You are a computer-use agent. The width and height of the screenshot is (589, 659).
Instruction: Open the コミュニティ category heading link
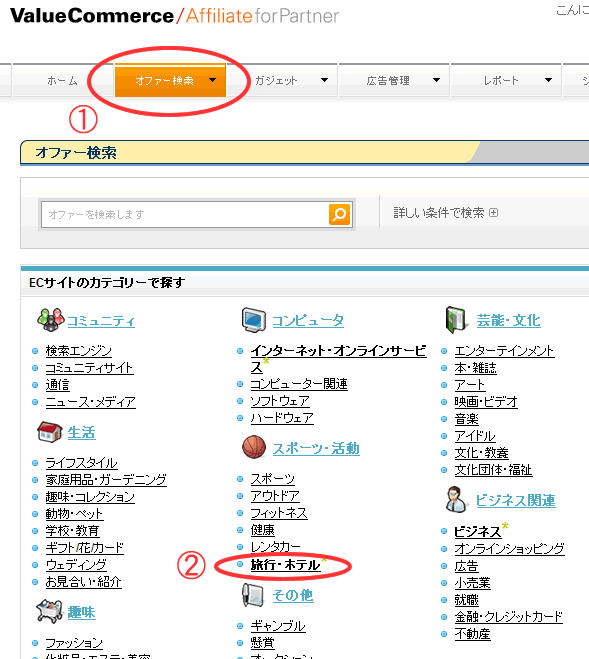click(x=101, y=321)
